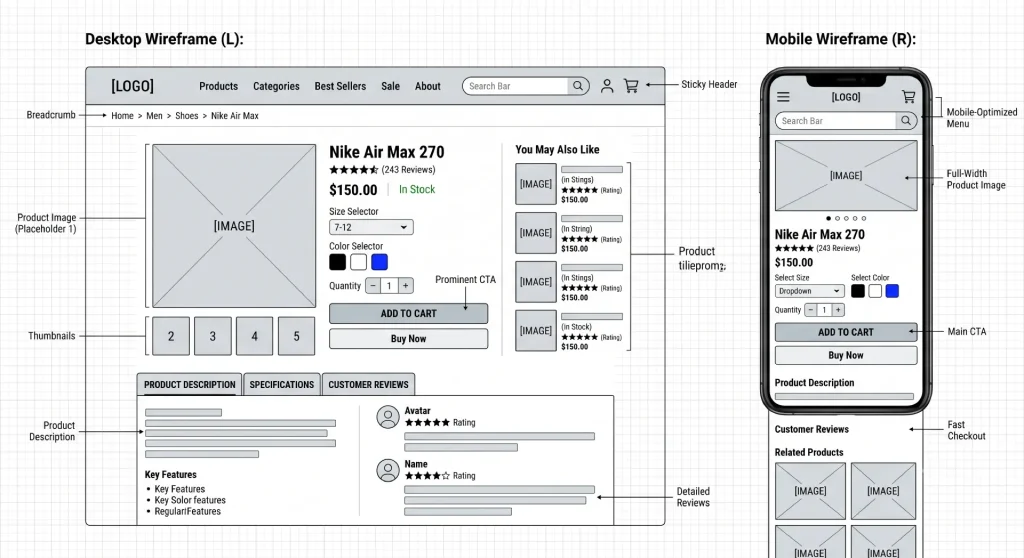
Task: Tap the first mobile carousel dot
Action: click(829, 218)
